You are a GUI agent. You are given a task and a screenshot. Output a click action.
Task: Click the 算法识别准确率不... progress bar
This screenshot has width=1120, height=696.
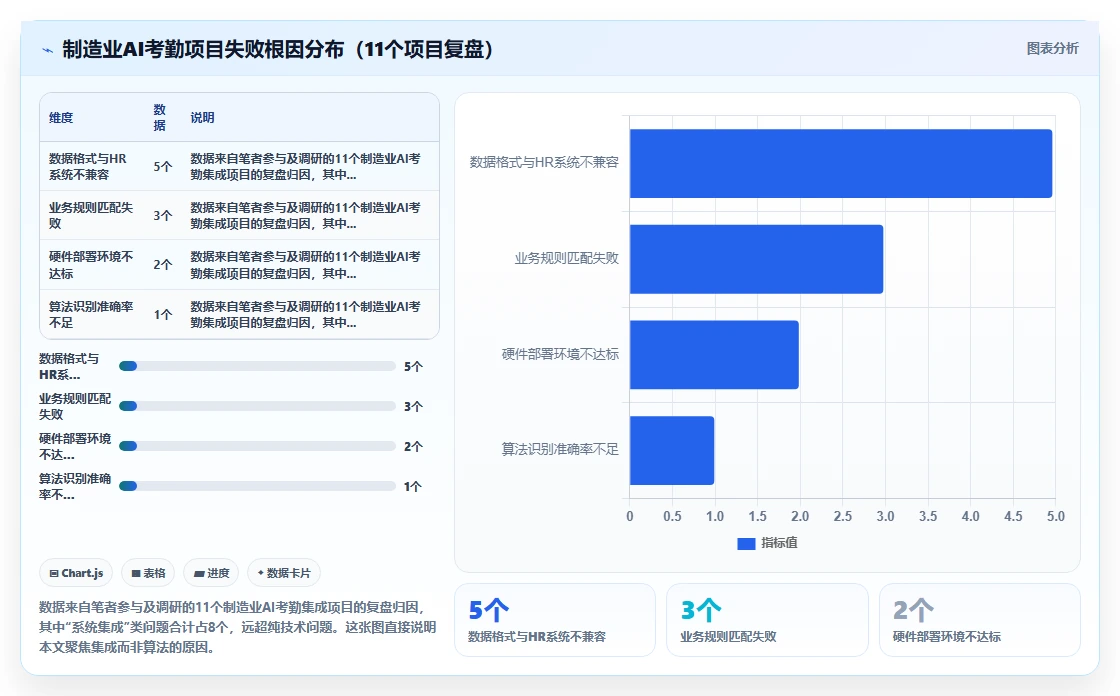[257, 487]
